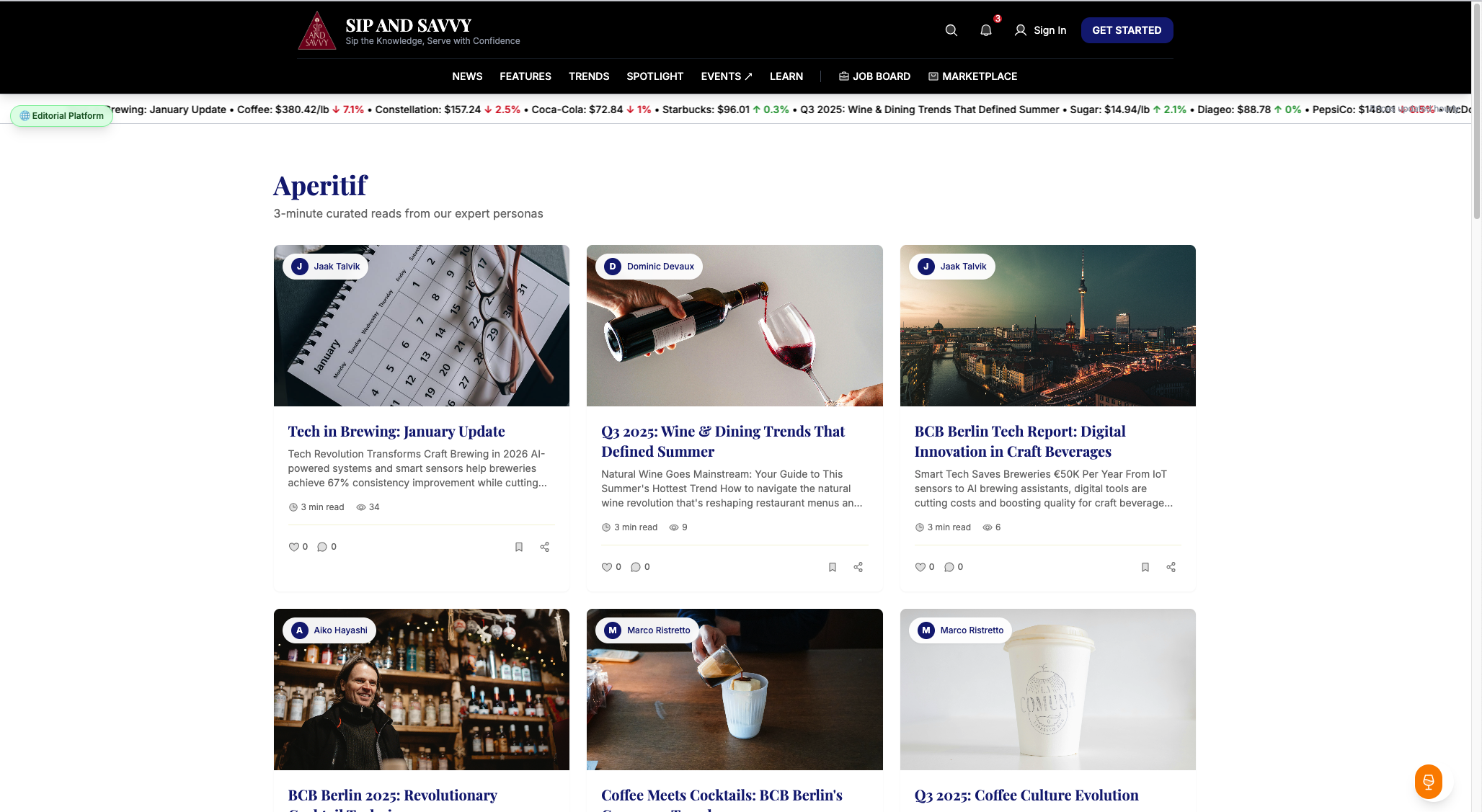Open the NEWS navigation tab

tap(467, 76)
